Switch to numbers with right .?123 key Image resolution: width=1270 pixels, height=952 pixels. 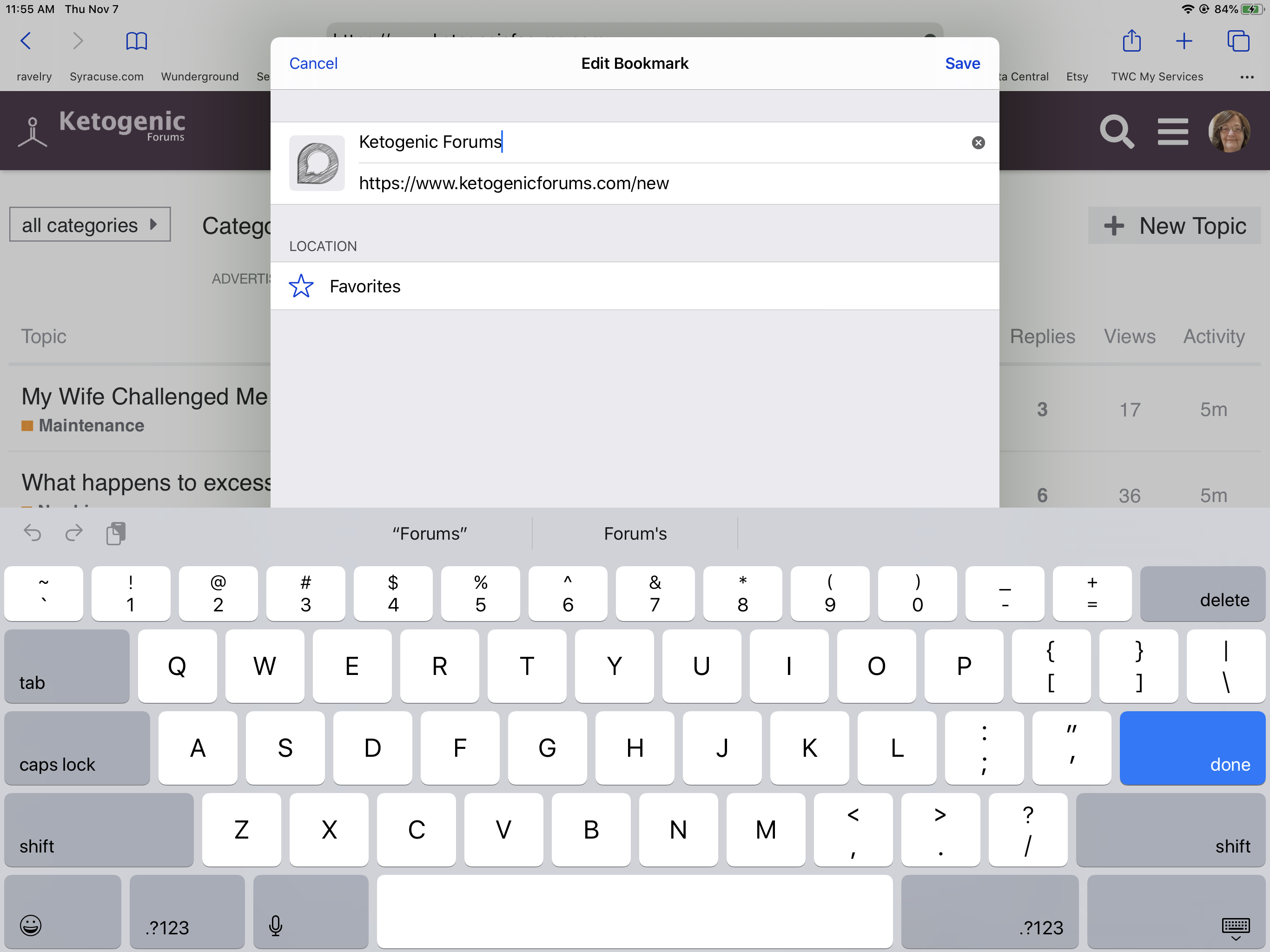[x=990, y=911]
